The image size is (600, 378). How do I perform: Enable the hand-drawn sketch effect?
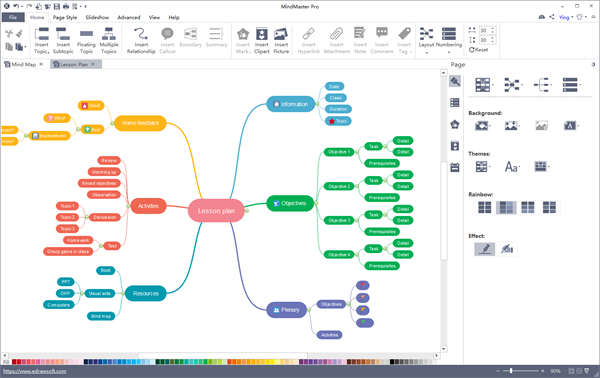tap(484, 249)
